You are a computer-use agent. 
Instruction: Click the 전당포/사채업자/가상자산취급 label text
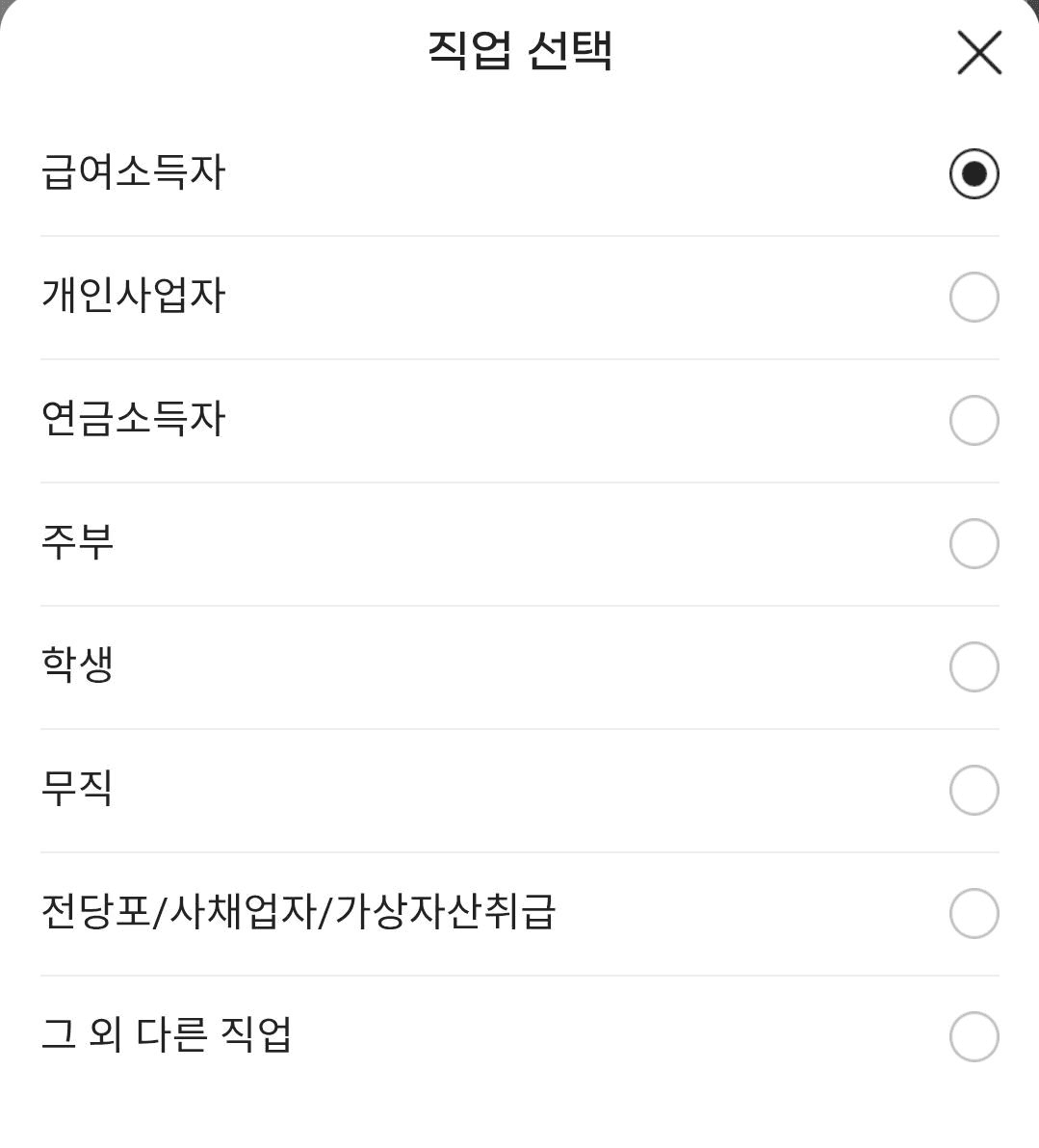[x=299, y=912]
